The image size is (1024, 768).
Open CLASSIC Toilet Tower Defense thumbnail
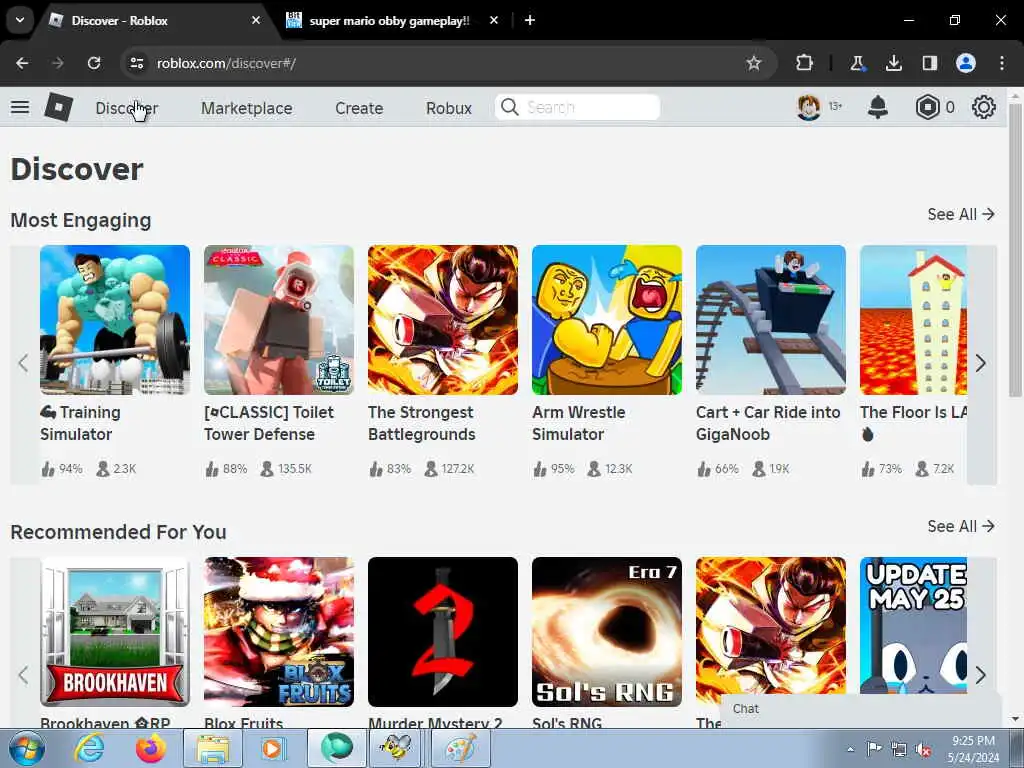[x=279, y=320]
